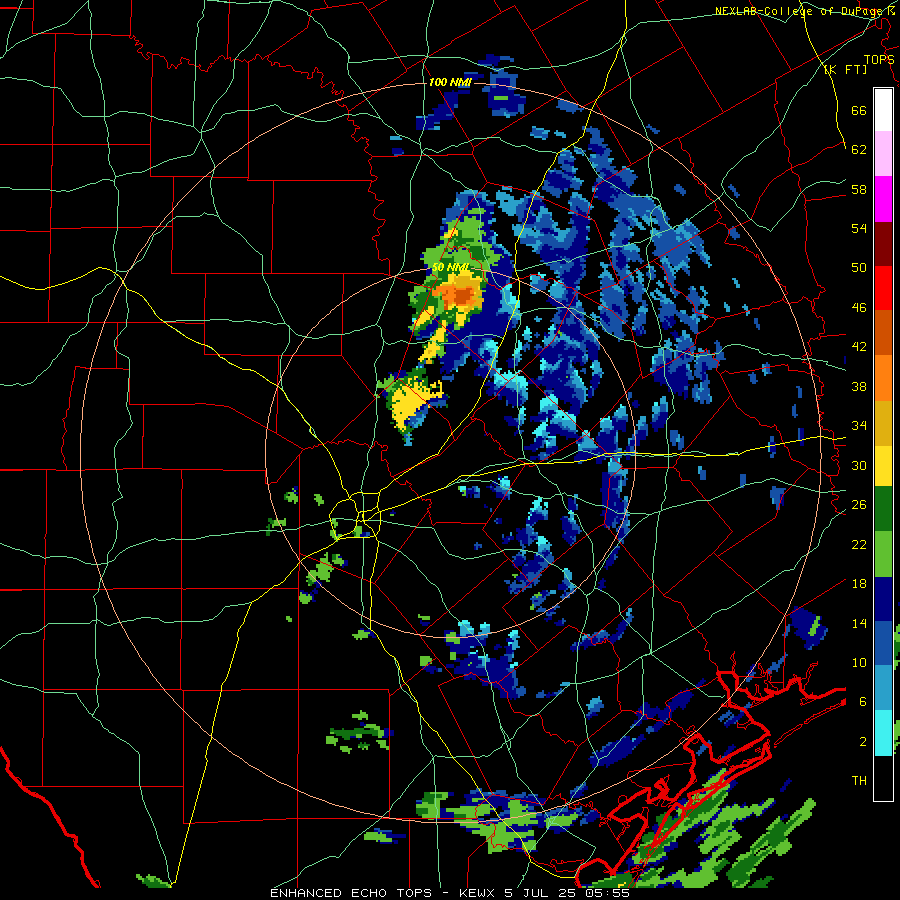This screenshot has height=900, width=900.
Task: Click the NEXLAB-College of DuPage credit text
Action: (x=801, y=11)
